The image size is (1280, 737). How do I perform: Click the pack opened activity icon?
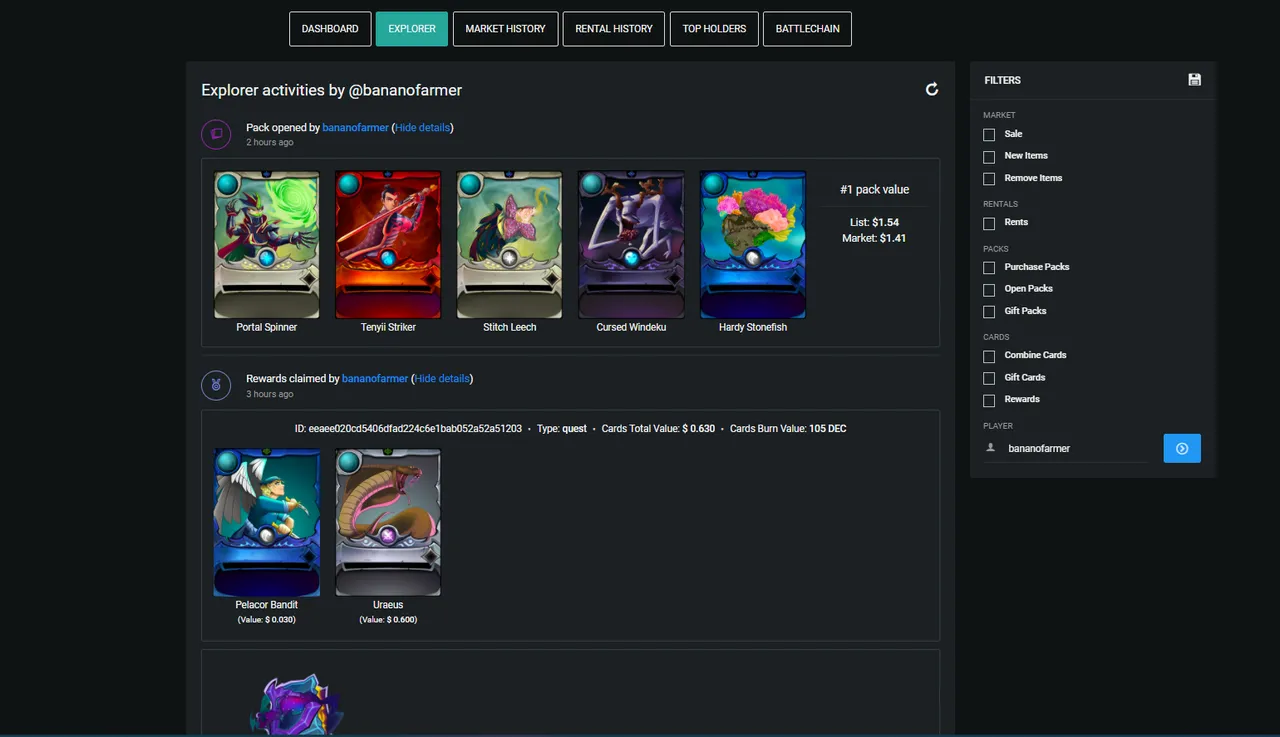(216, 134)
